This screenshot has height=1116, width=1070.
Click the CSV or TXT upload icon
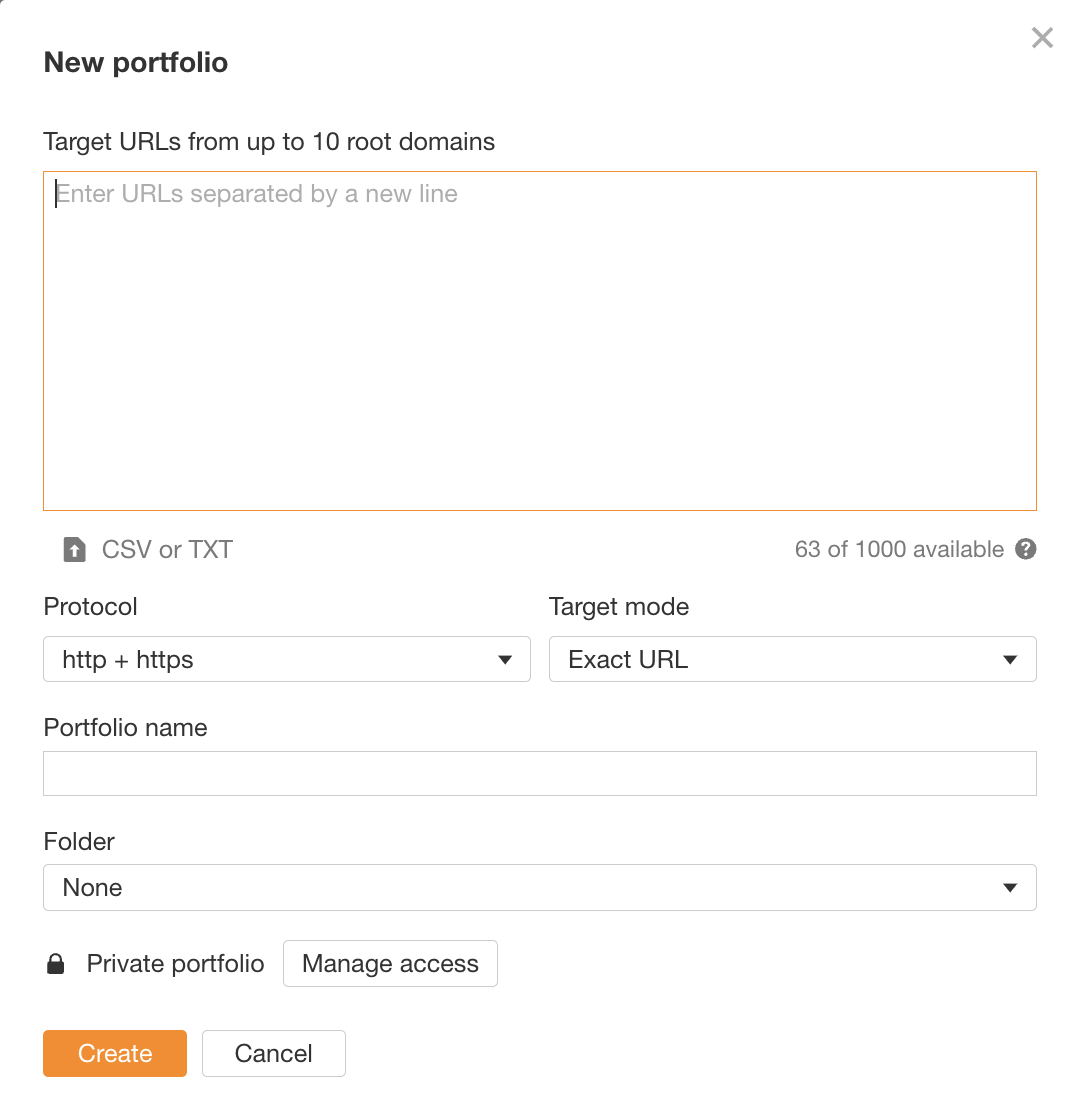coord(74,549)
